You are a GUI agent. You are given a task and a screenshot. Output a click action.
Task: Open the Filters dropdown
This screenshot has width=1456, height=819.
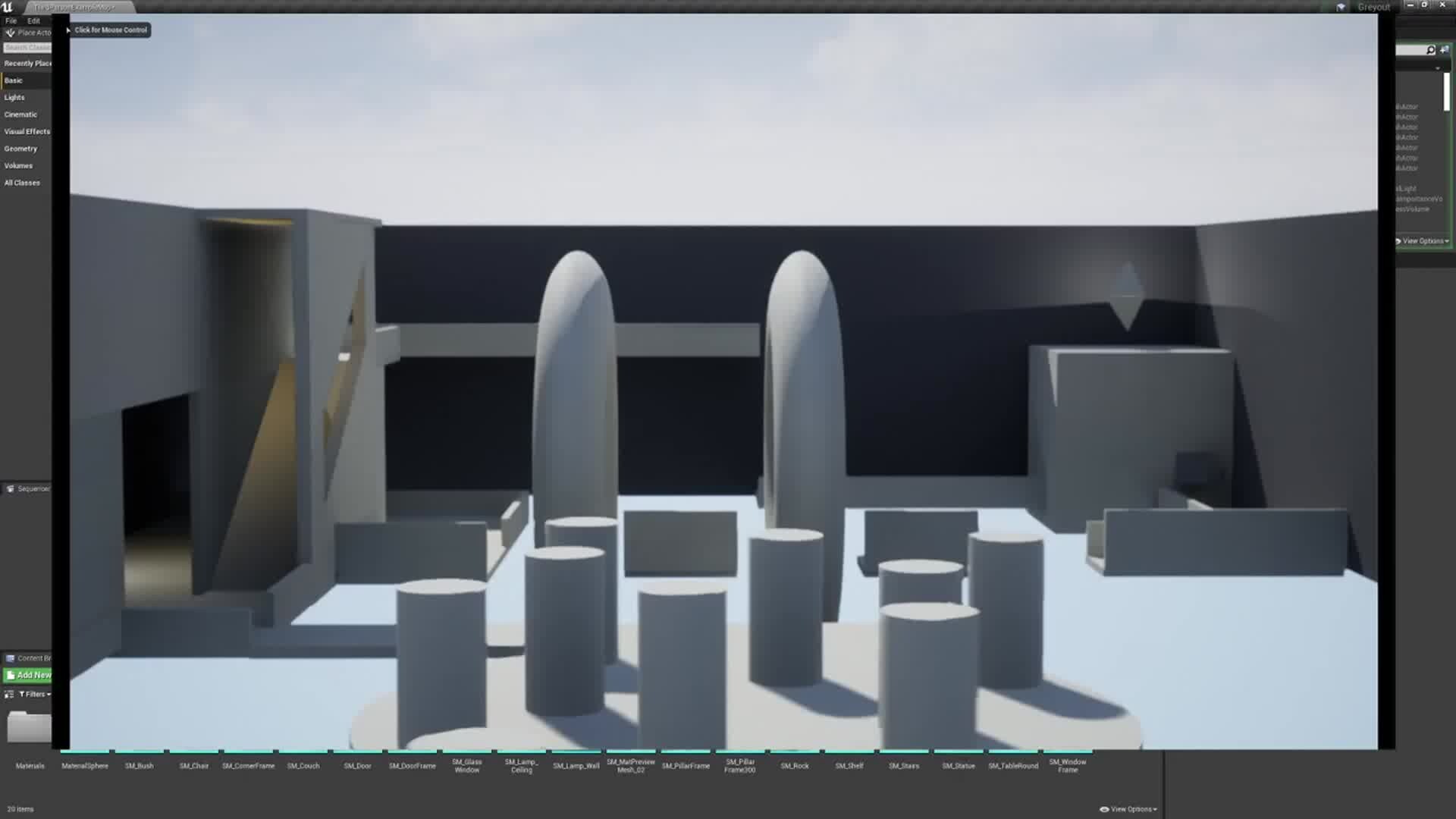[35, 694]
